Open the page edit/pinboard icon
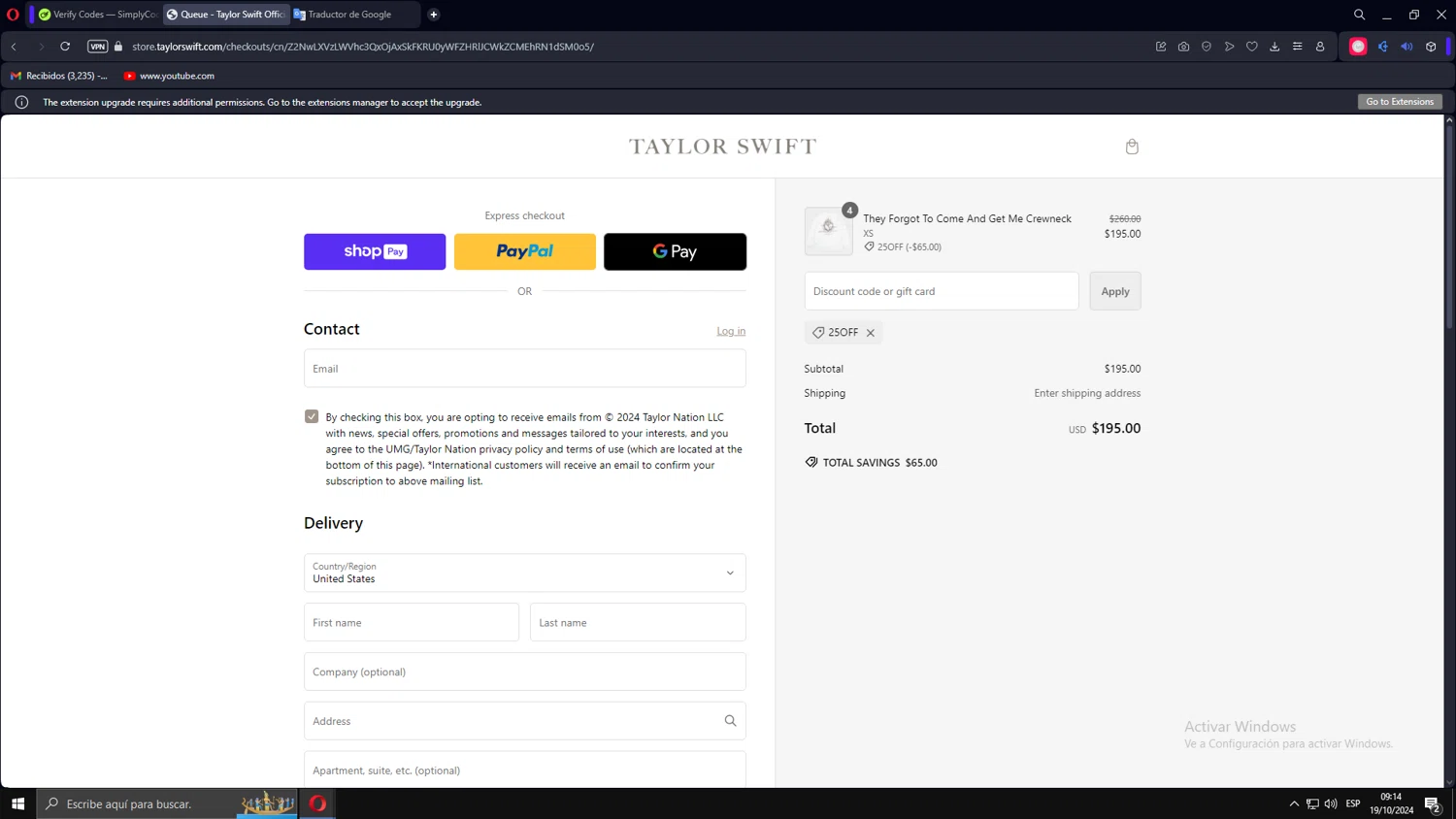1456x819 pixels. tap(1161, 47)
